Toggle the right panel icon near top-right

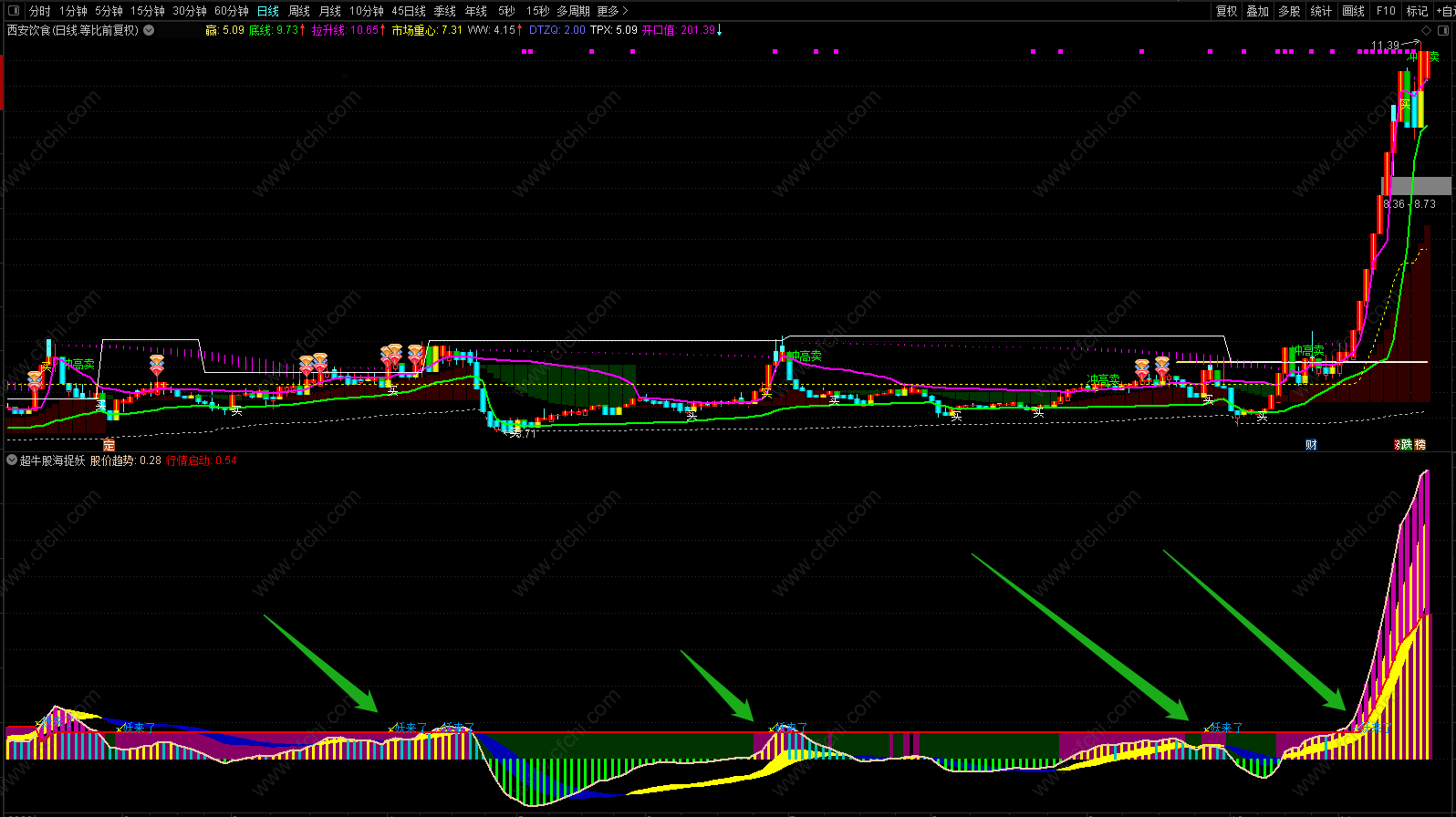tap(1443, 30)
